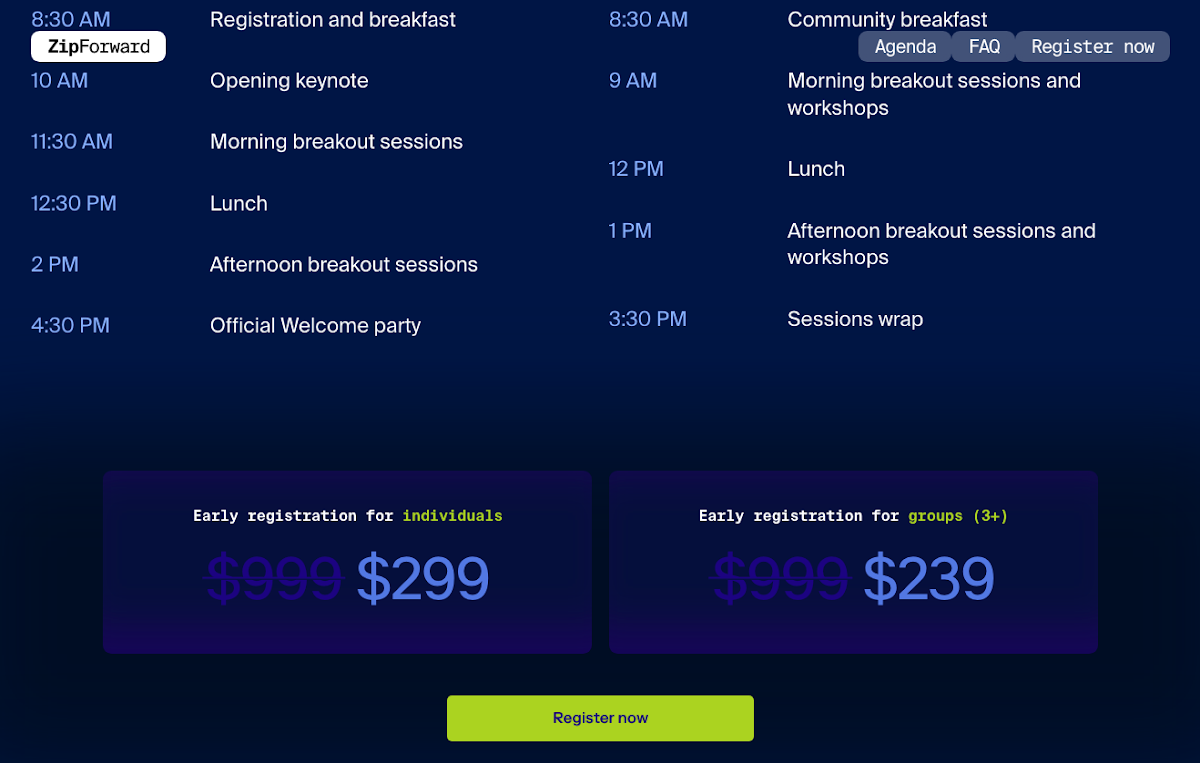Open the FAQ nav item
This screenshot has width=1200, height=763.
[984, 47]
